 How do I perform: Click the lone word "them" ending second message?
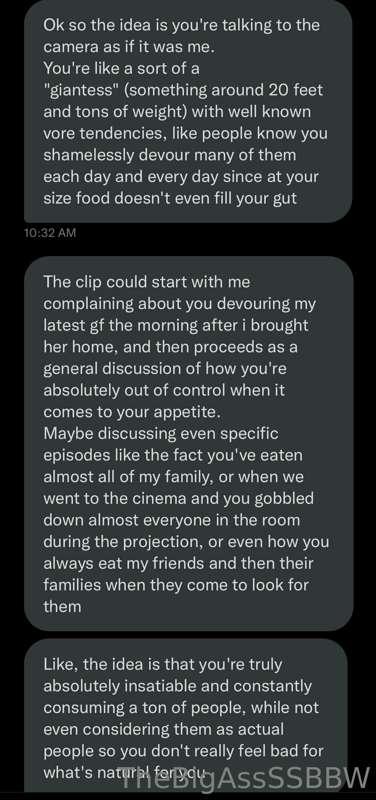(x=62, y=607)
